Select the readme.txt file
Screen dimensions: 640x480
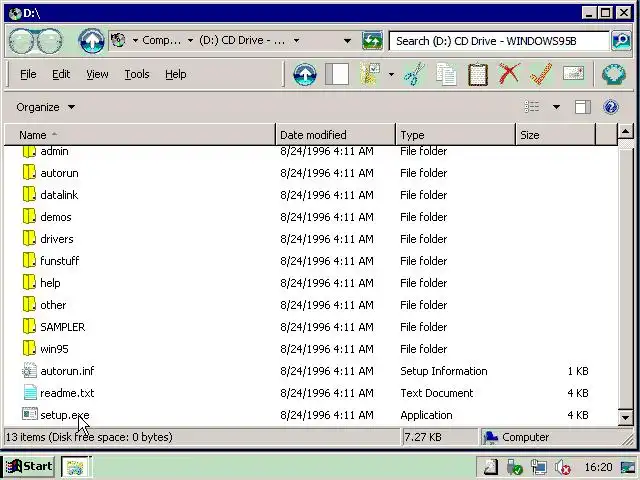pos(58,393)
